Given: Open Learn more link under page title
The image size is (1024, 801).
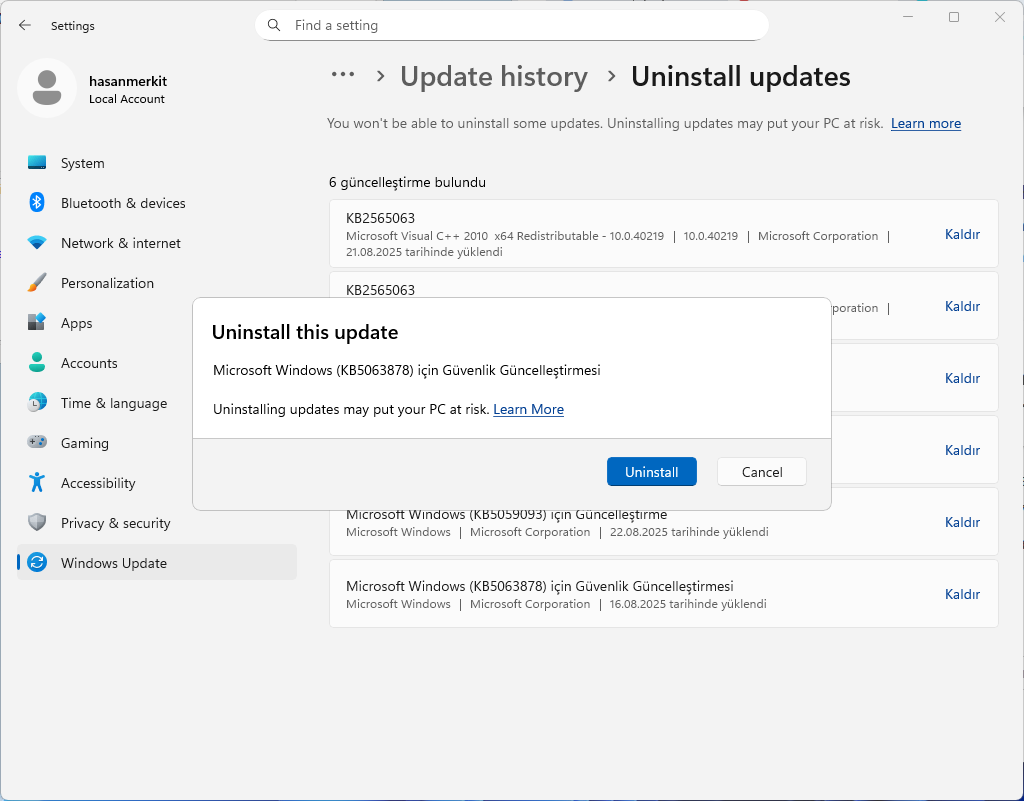Looking at the screenshot, I should 925,123.
